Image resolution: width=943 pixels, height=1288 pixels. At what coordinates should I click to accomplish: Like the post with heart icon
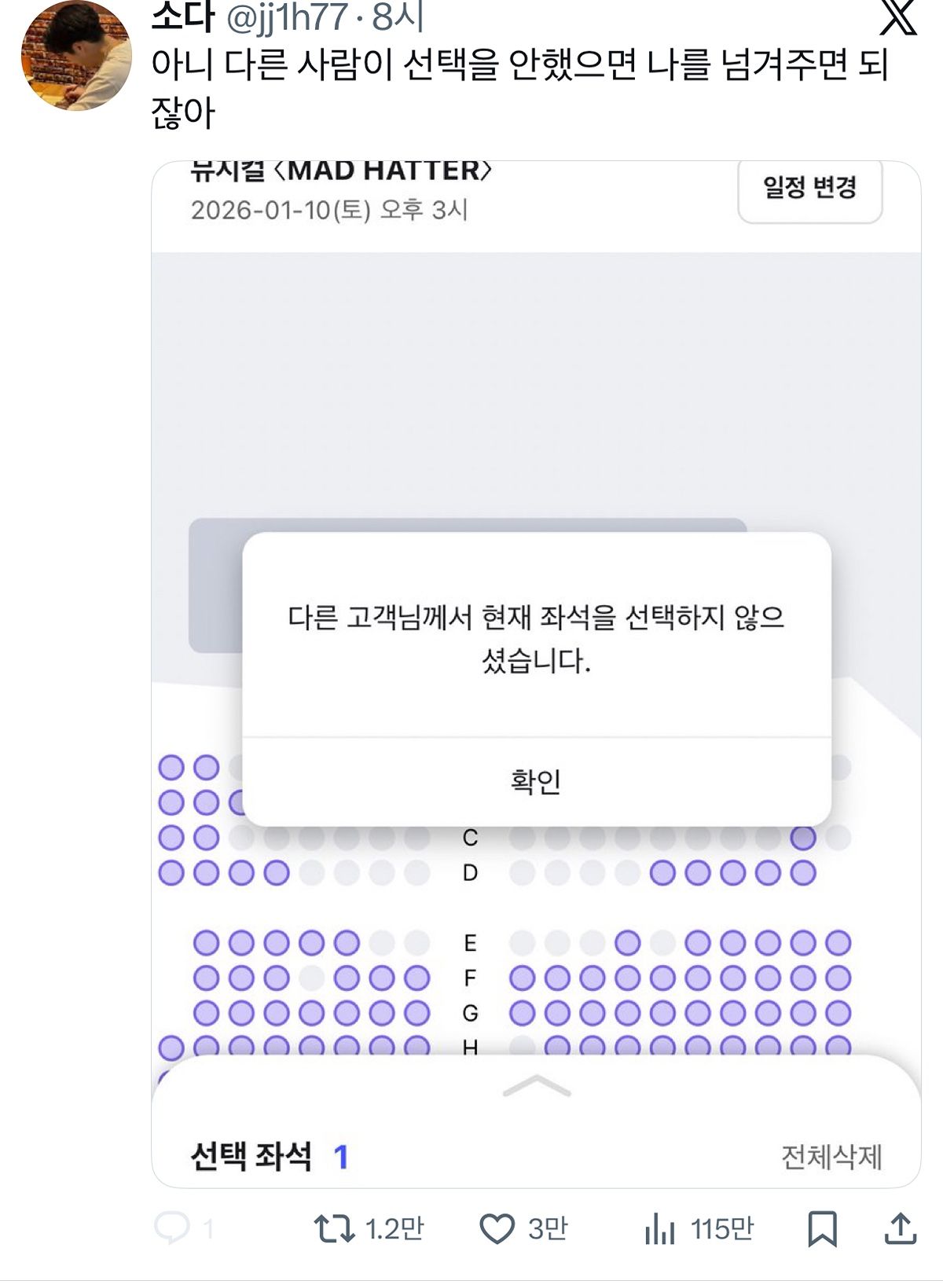tap(497, 1228)
